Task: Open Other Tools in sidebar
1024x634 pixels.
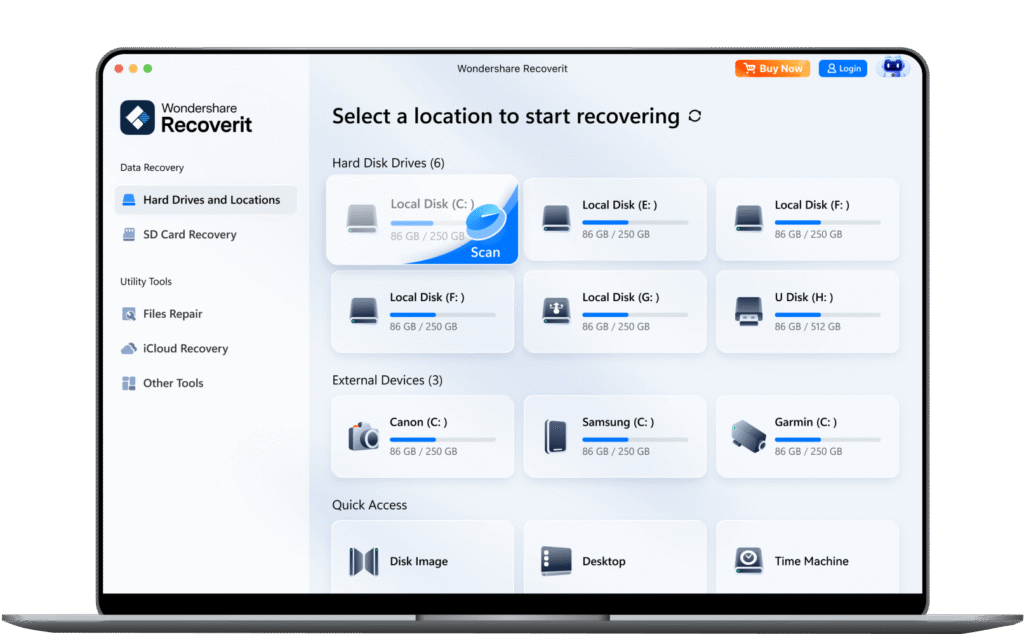Action: coord(173,383)
